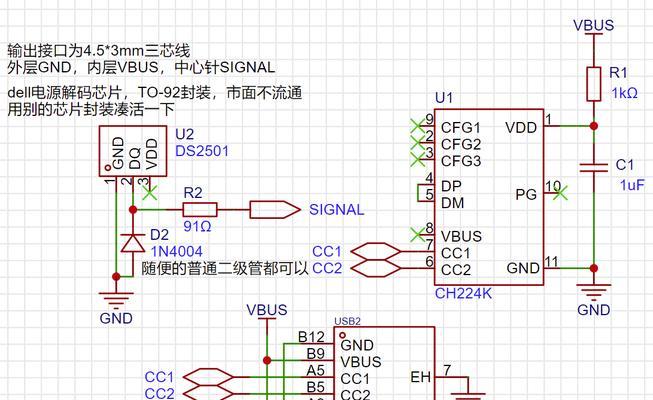Image resolution: width=653 pixels, height=400 pixels.
Task: Click the ground symbol below capacitor C1
Action: [594, 290]
